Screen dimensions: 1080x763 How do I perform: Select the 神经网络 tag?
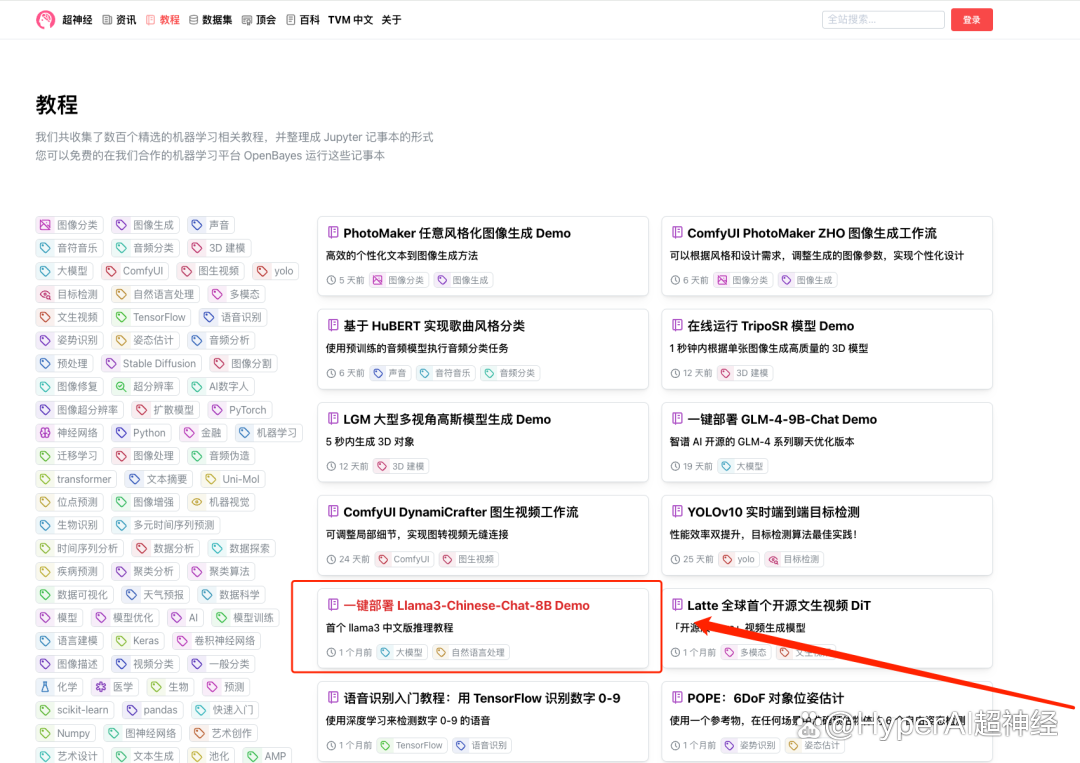(69, 432)
